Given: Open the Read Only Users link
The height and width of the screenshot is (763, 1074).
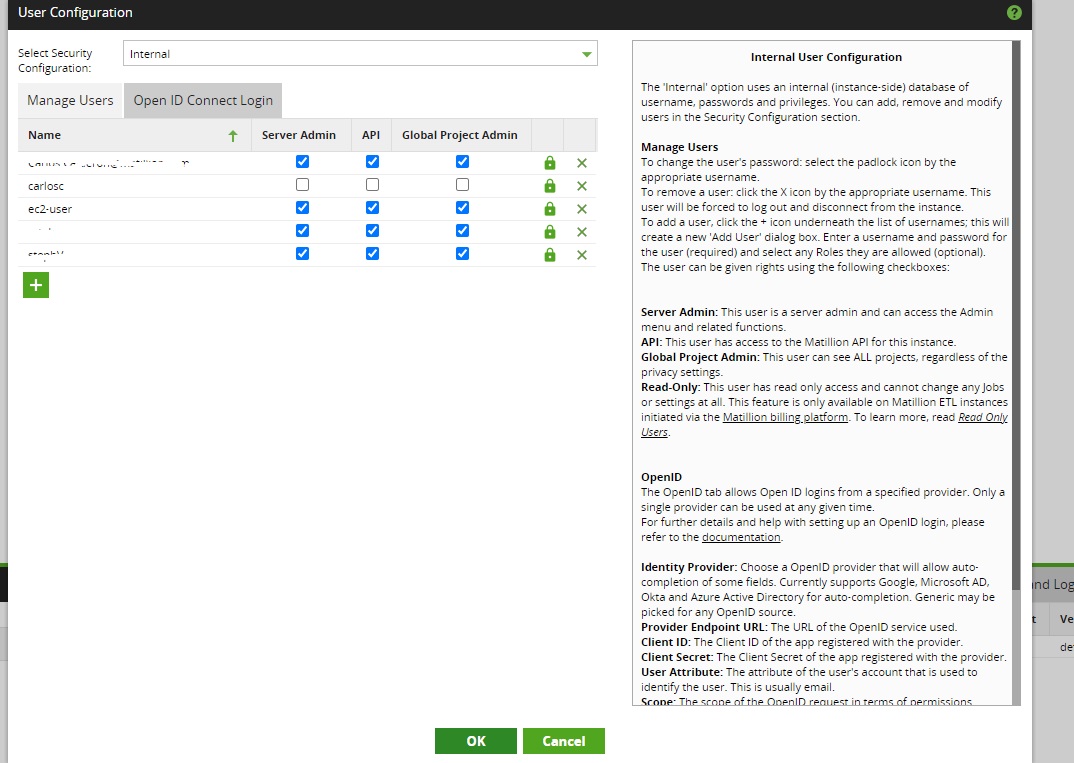Looking at the screenshot, I should [x=825, y=425].
